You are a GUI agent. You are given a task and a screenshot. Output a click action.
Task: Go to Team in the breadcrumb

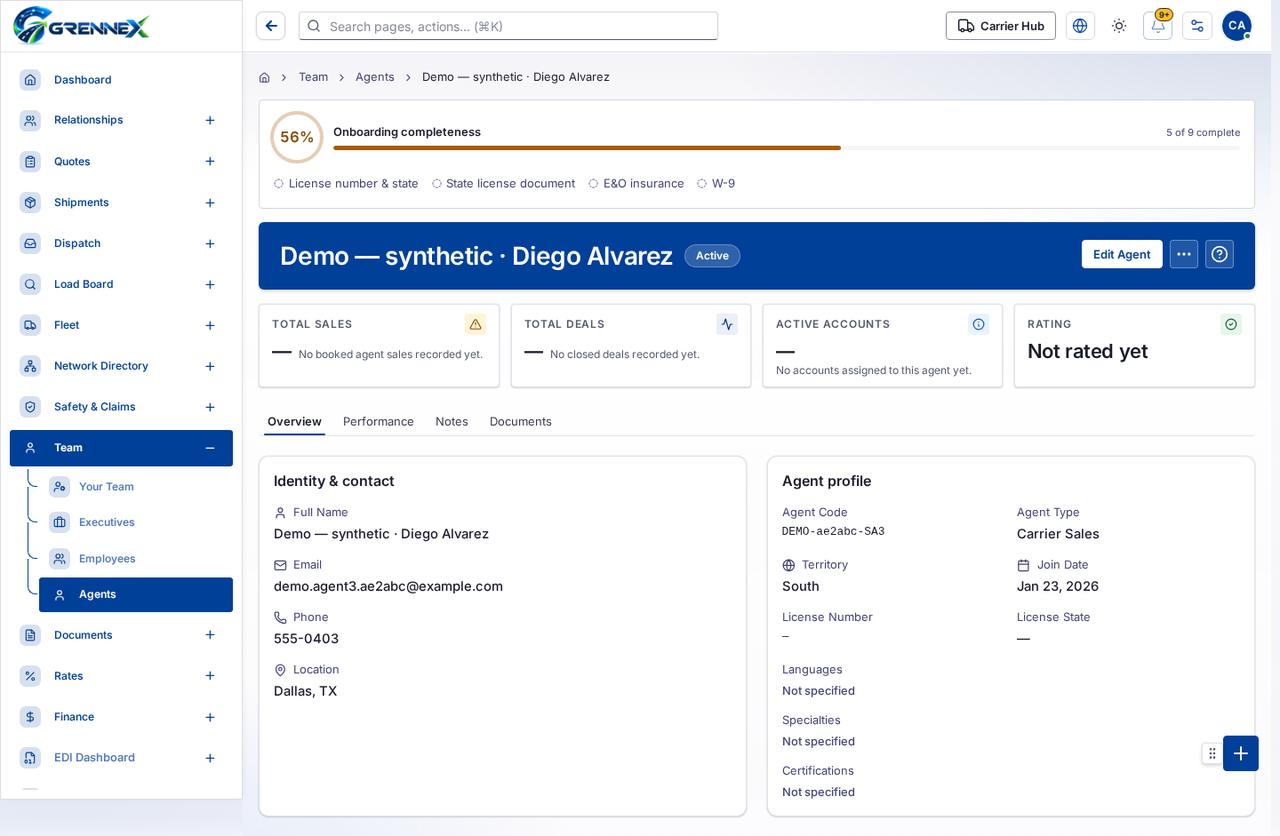313,77
